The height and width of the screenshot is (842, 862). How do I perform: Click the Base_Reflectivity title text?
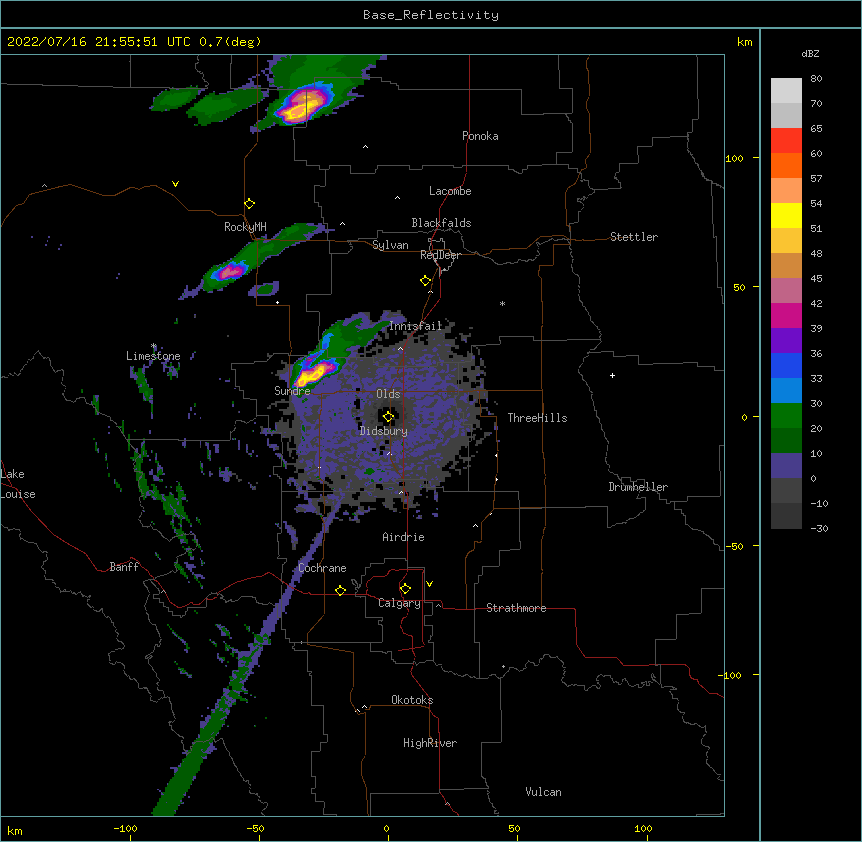point(431,15)
